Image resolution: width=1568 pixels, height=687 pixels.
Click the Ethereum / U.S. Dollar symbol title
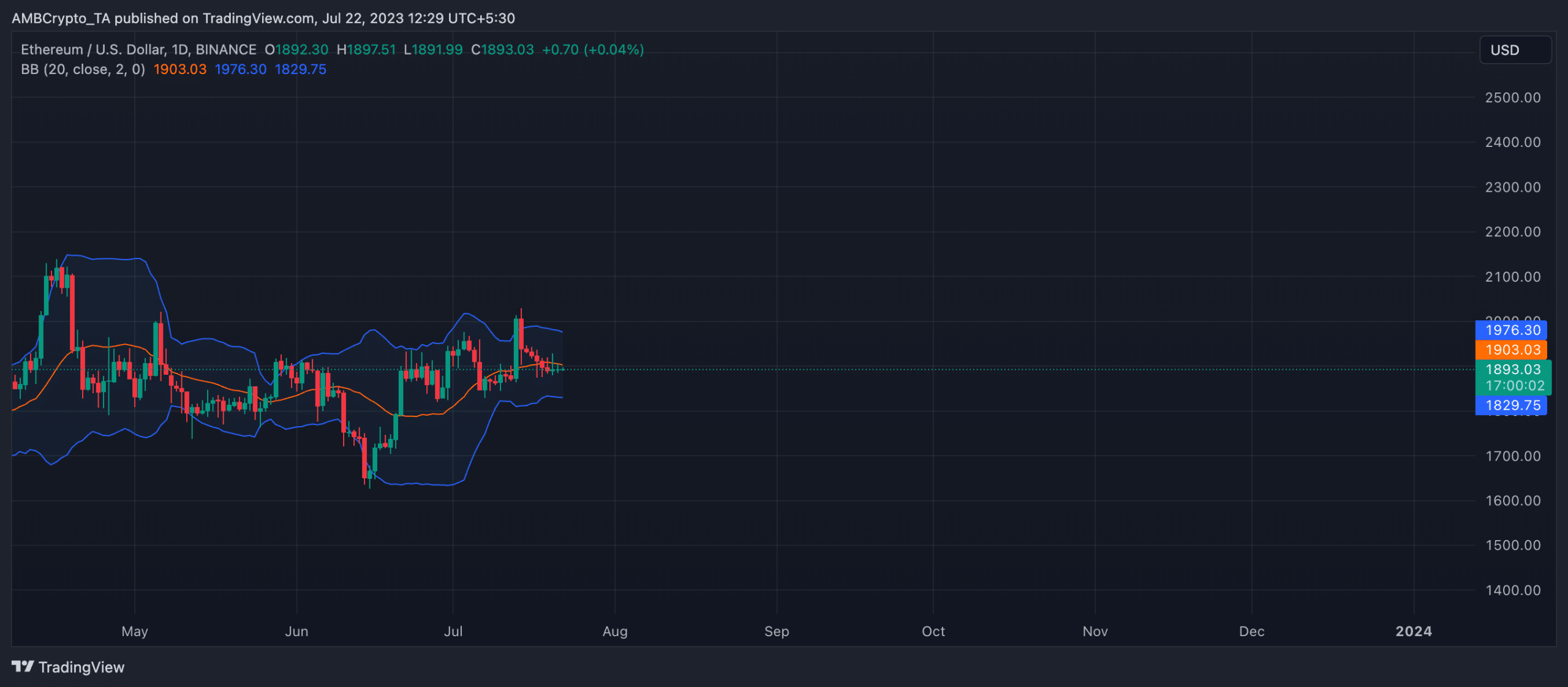(93, 50)
